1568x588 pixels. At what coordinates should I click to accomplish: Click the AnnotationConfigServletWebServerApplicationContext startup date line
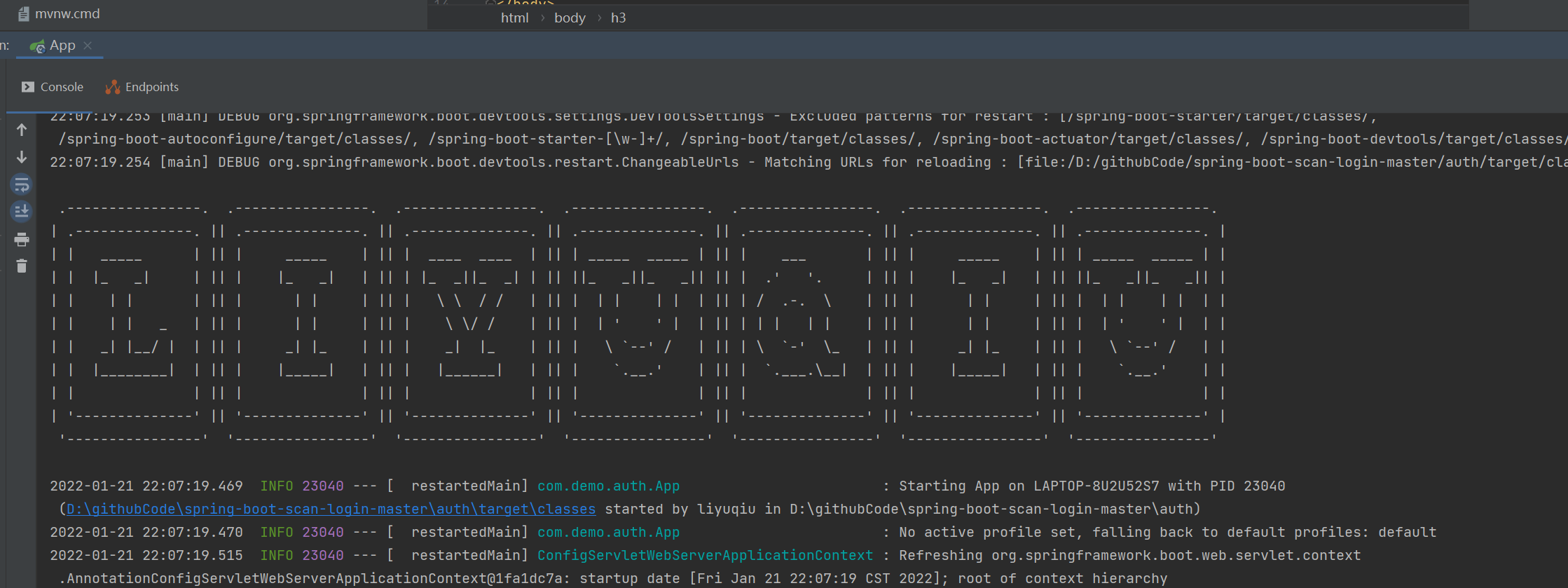613,578
